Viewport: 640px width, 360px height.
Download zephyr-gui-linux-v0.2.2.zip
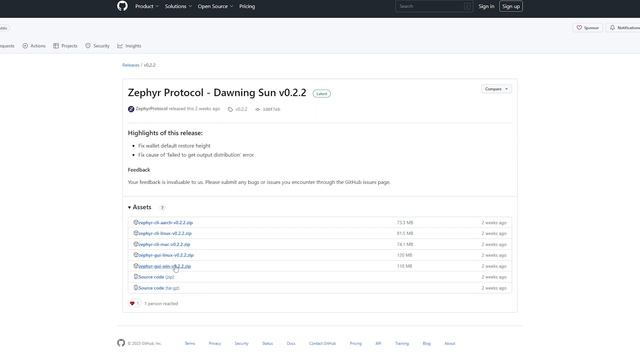[166, 255]
